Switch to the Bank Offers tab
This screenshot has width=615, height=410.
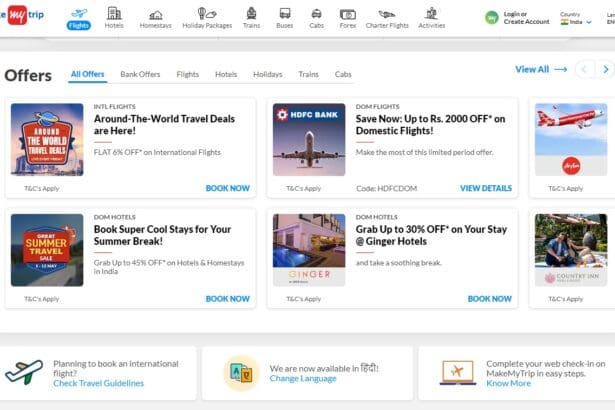pyautogui.click(x=140, y=74)
